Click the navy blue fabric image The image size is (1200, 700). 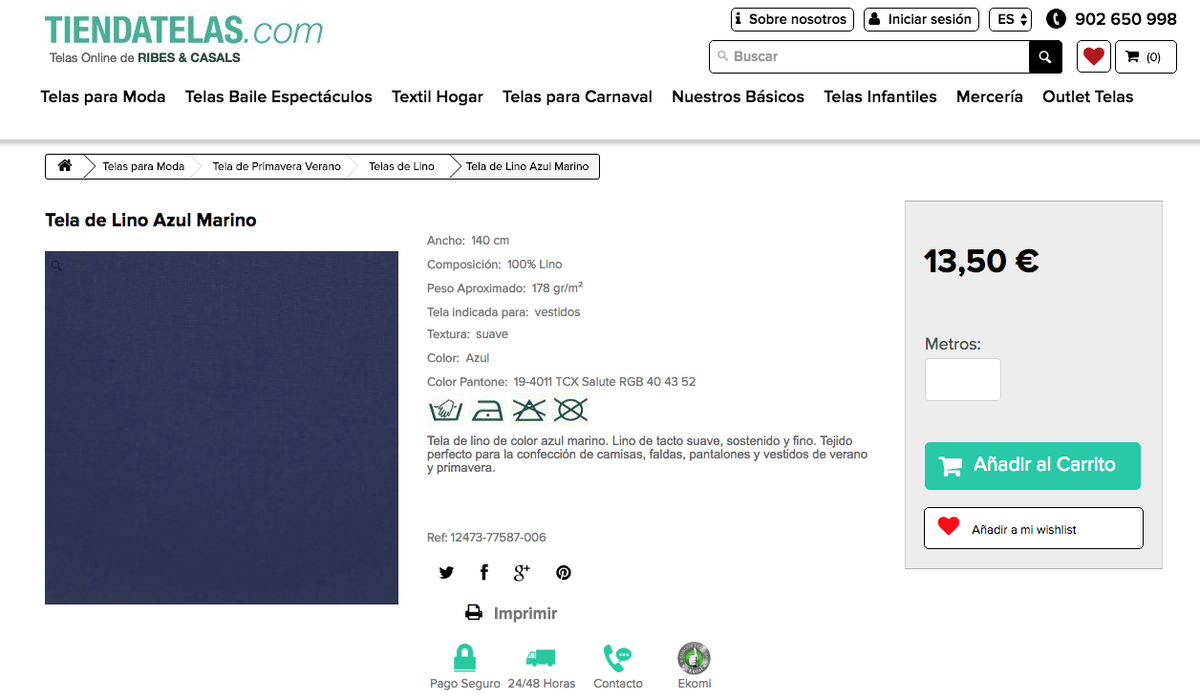pos(222,428)
